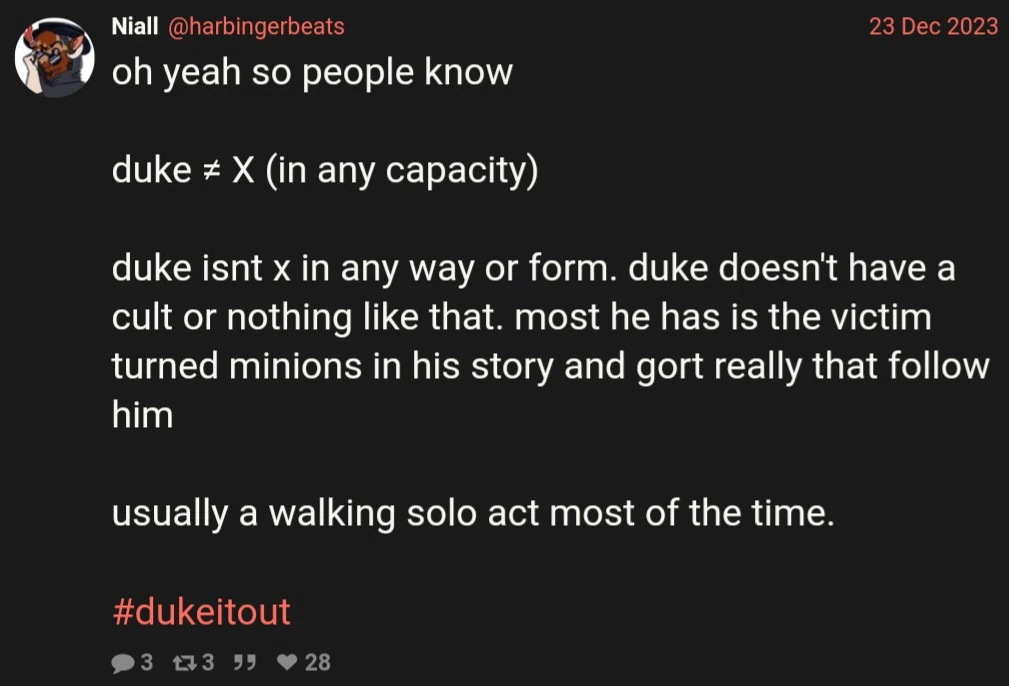Click the word "cult" in the post
This screenshot has height=686, width=1009.
[139, 318]
